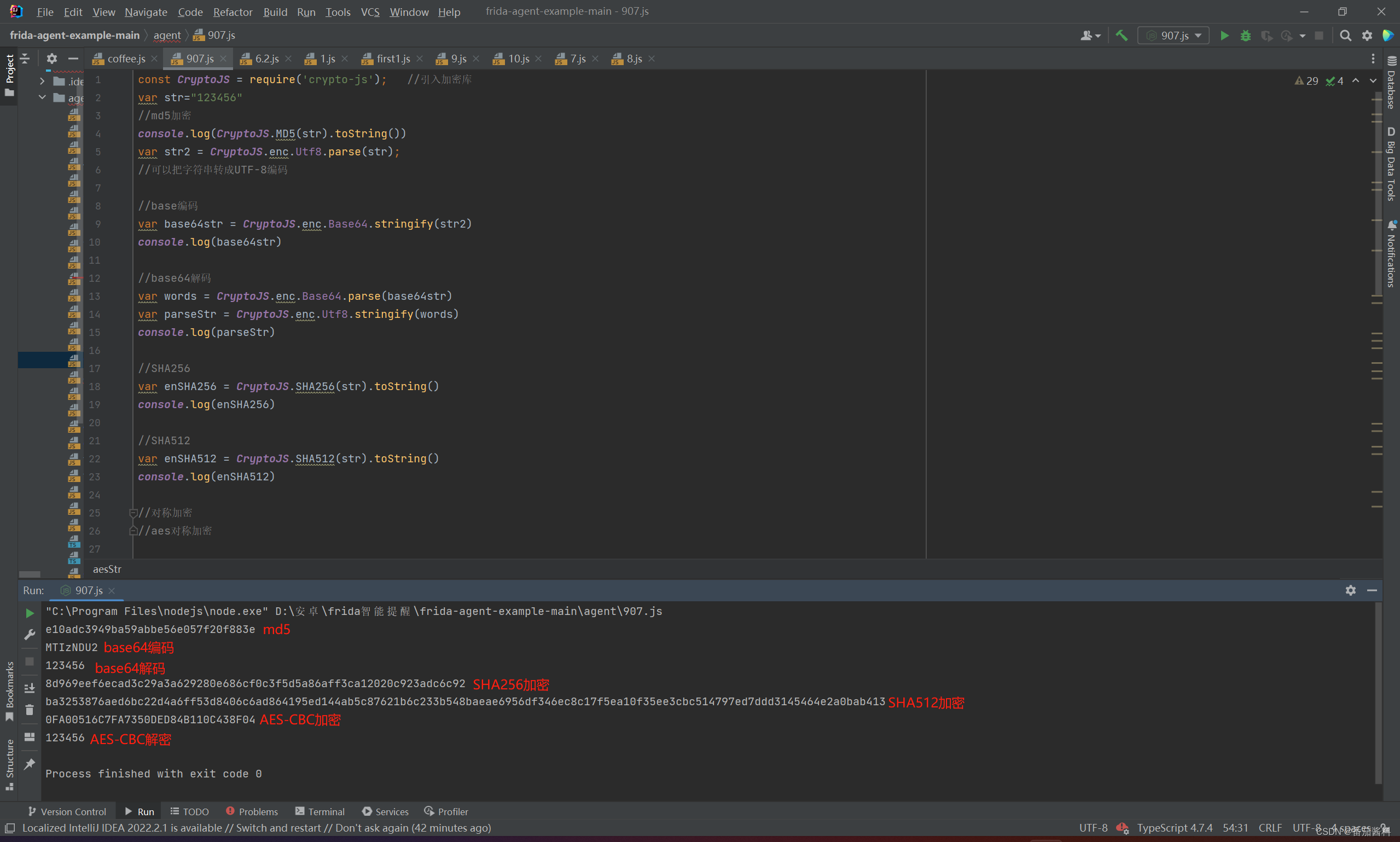Open the user account menu
Screen dimensions: 1400x842
(1090, 36)
